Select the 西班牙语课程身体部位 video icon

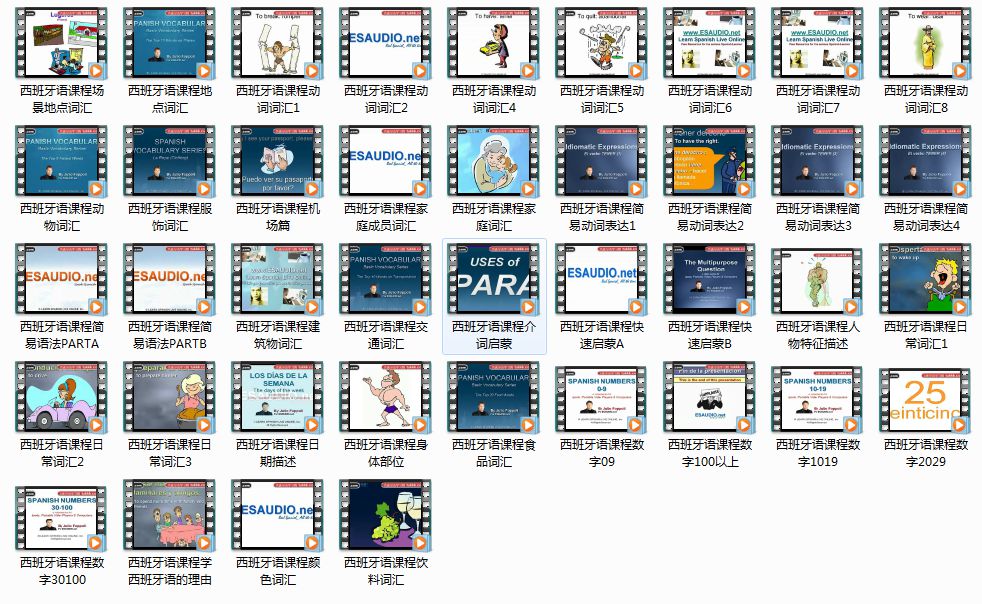click(x=386, y=398)
